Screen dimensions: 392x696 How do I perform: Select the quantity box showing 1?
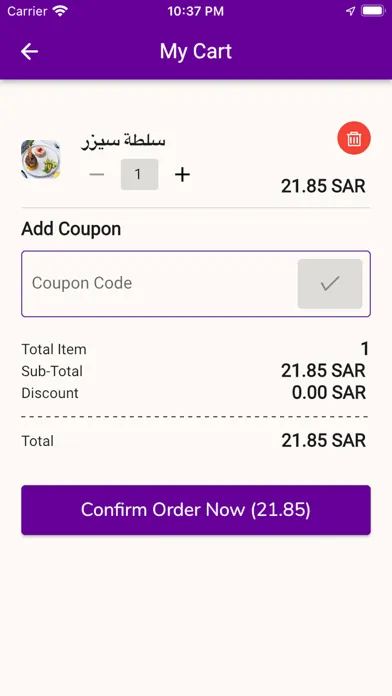point(139,174)
